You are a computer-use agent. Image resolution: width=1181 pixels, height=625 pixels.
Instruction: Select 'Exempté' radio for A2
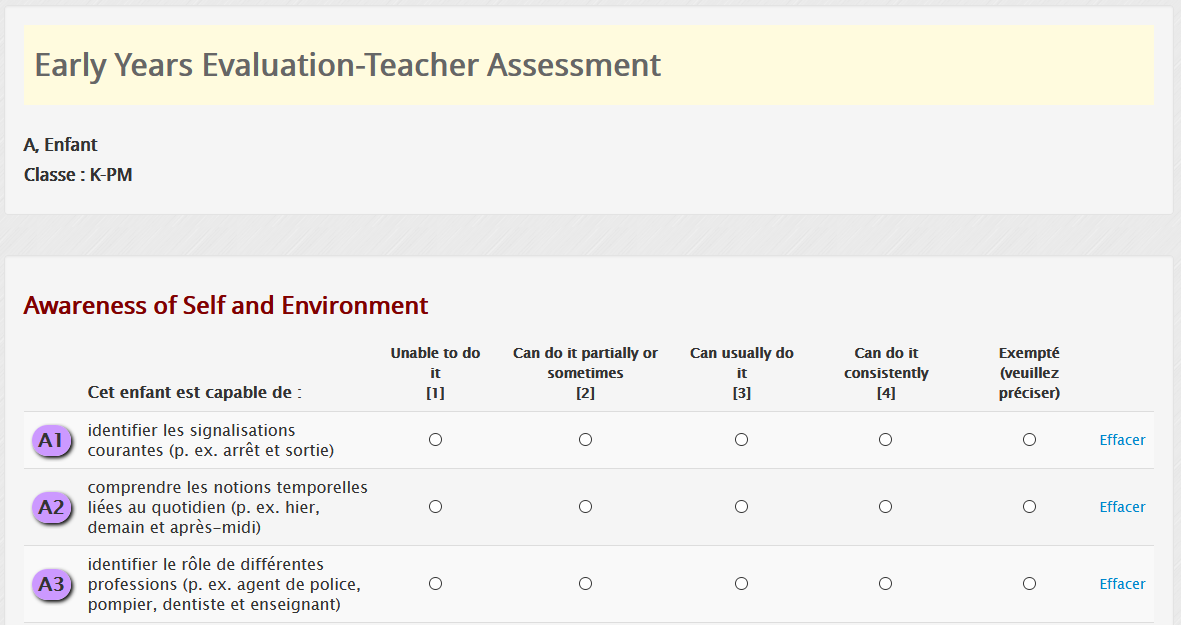coord(1030,507)
